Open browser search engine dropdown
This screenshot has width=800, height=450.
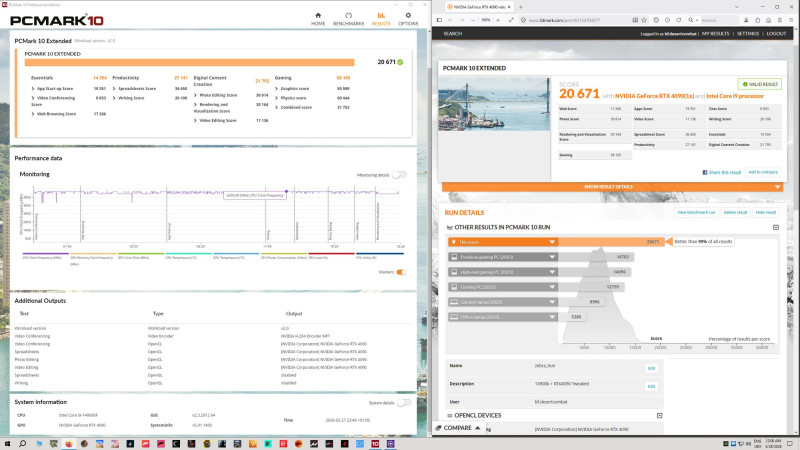(x=691, y=20)
